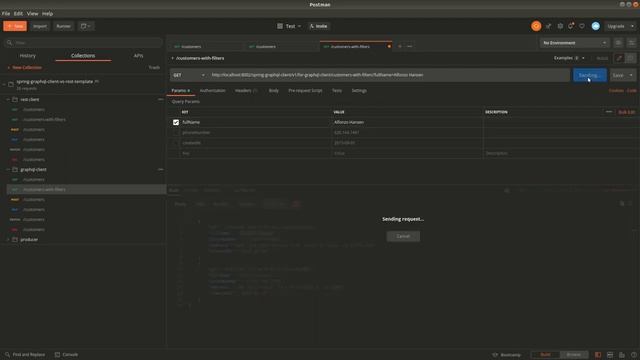Viewport: 640px width, 360px height.
Task: Collapse the graphql-client folder
Action: click(x=8, y=169)
